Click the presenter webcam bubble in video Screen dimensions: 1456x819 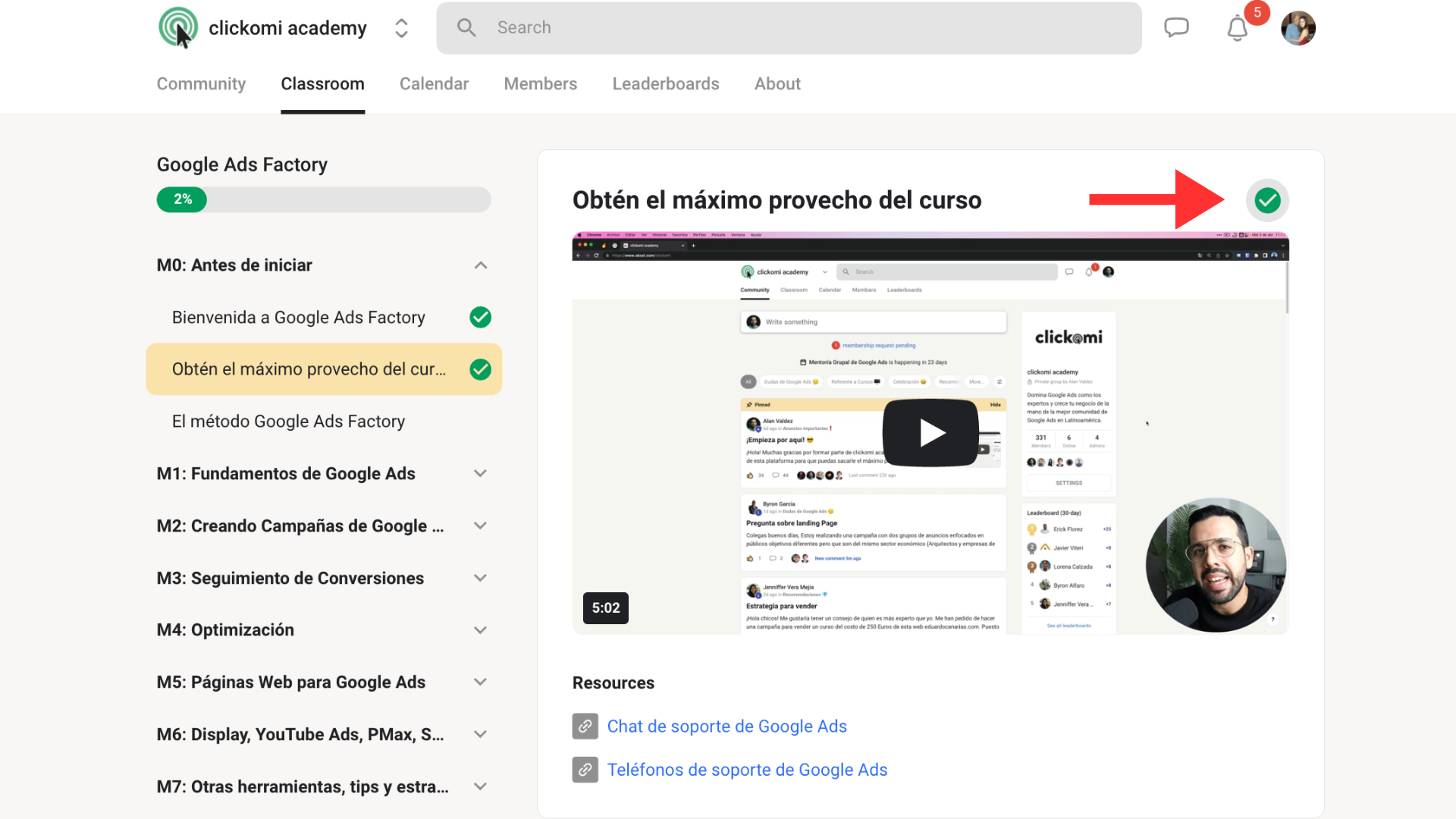coord(1216,565)
